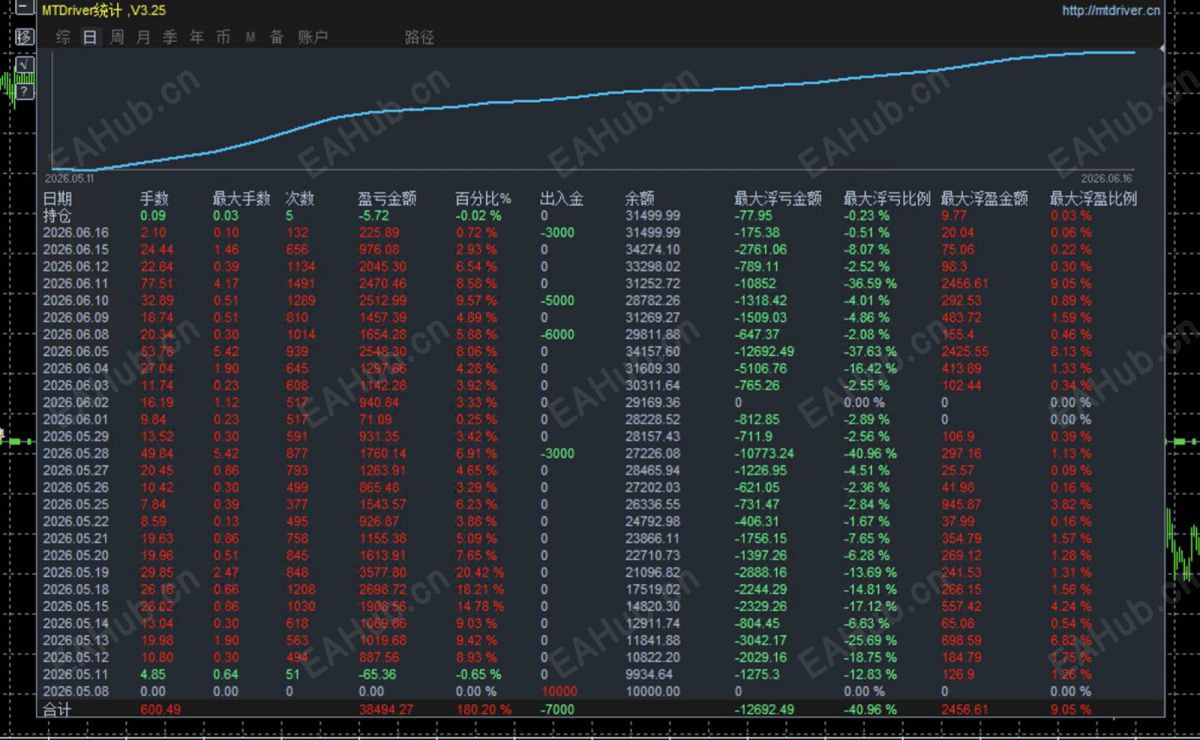1200x740 pixels.
Task: Click the 日期 column header
Action: (58, 199)
